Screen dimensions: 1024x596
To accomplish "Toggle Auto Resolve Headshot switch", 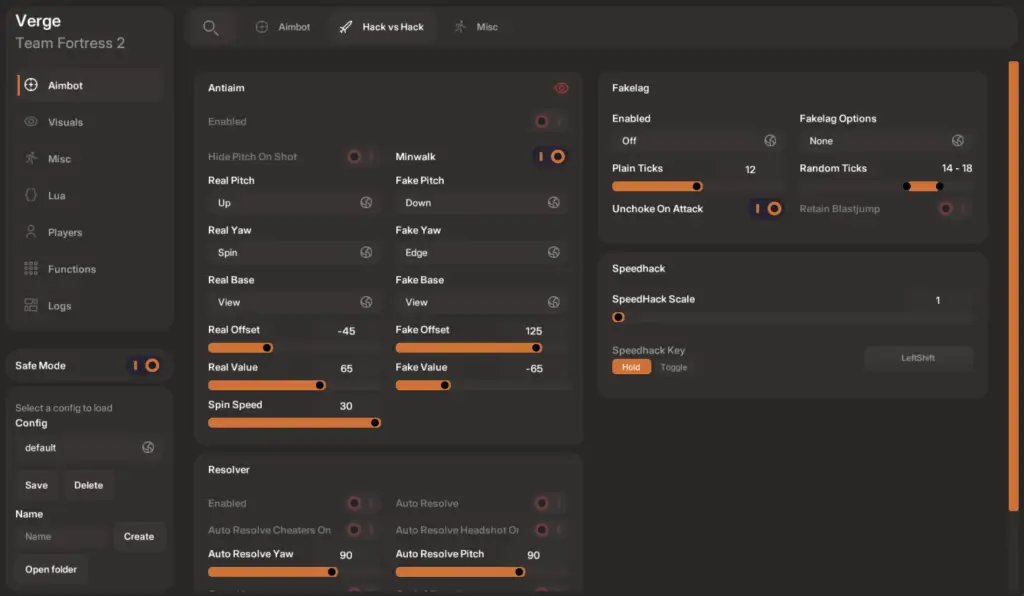I will click(x=550, y=529).
